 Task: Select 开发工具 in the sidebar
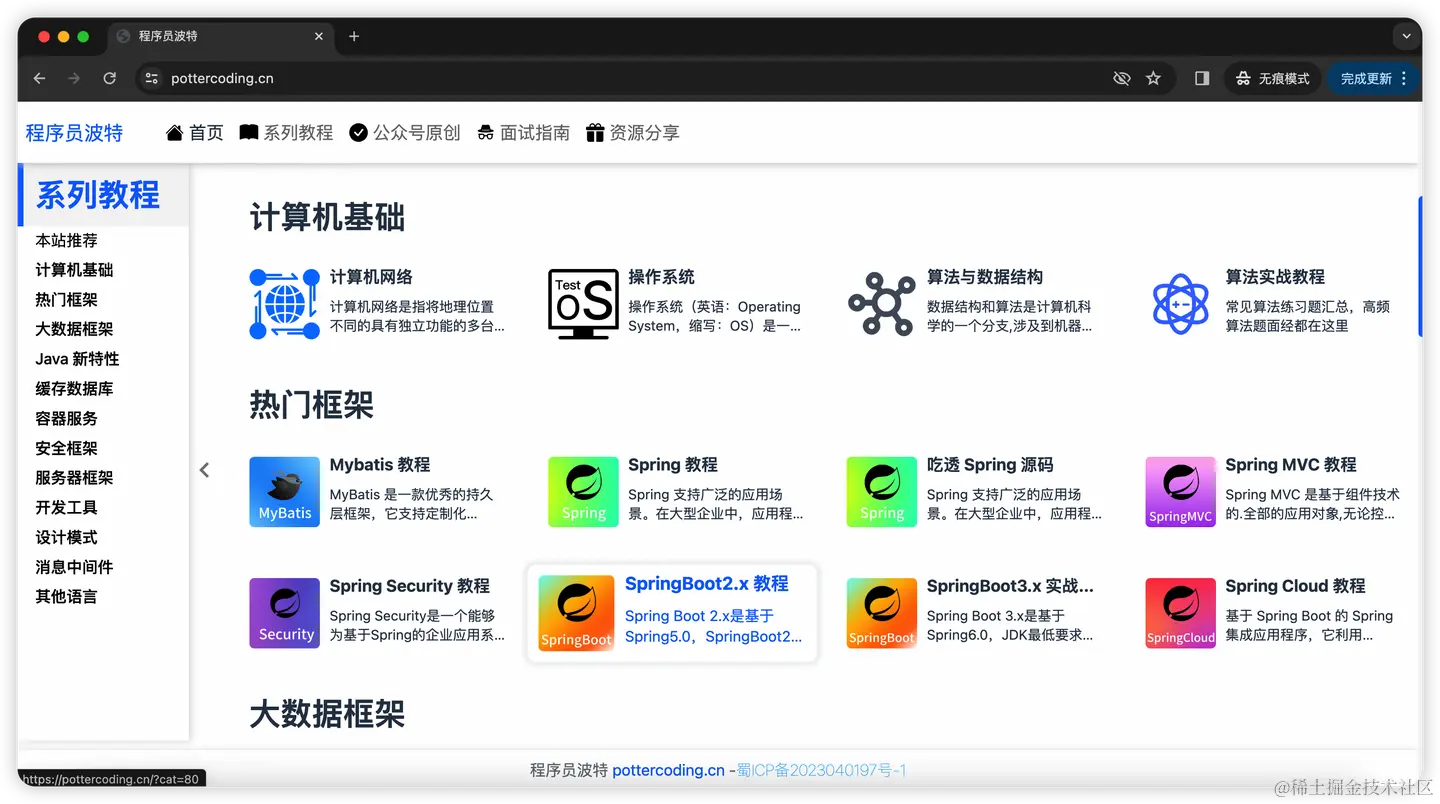66,507
